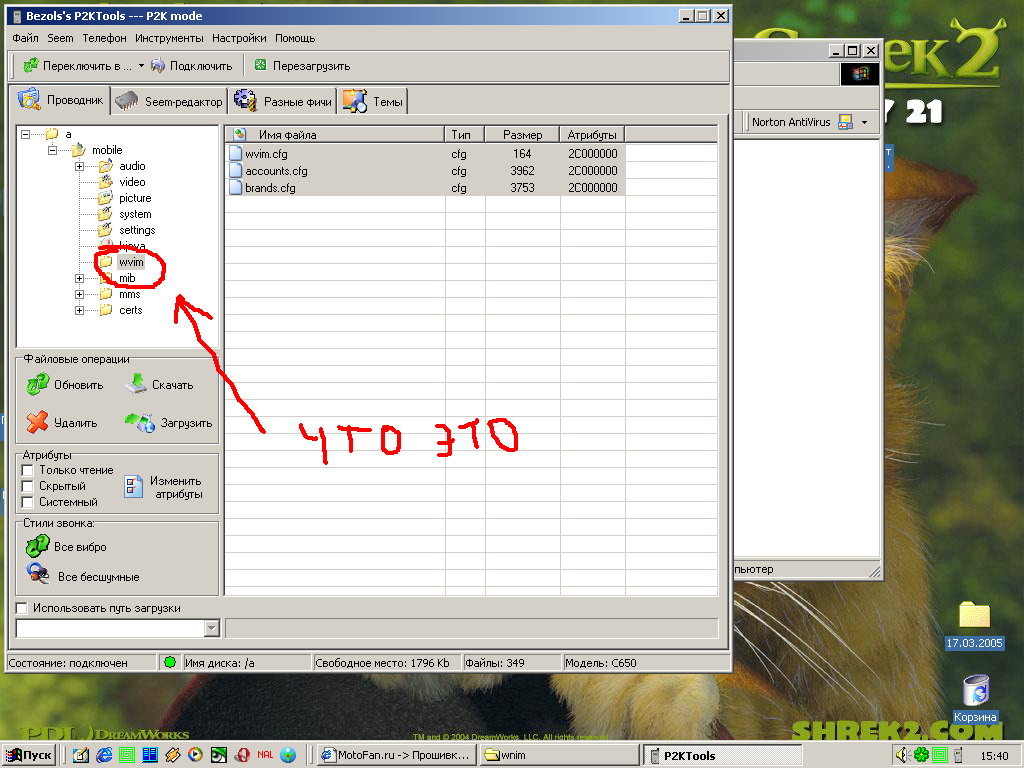Click the Подключить toolbar button

[x=191, y=66]
